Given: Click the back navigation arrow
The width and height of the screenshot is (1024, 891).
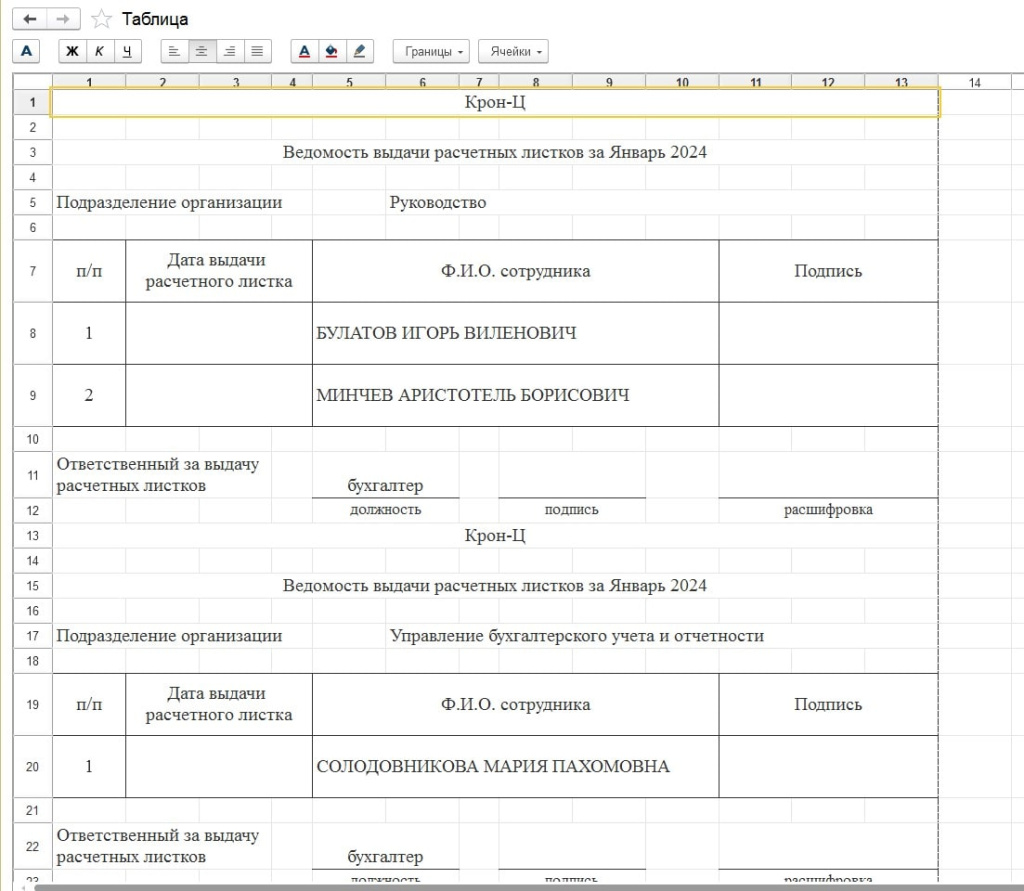Looking at the screenshot, I should pyautogui.click(x=29, y=19).
